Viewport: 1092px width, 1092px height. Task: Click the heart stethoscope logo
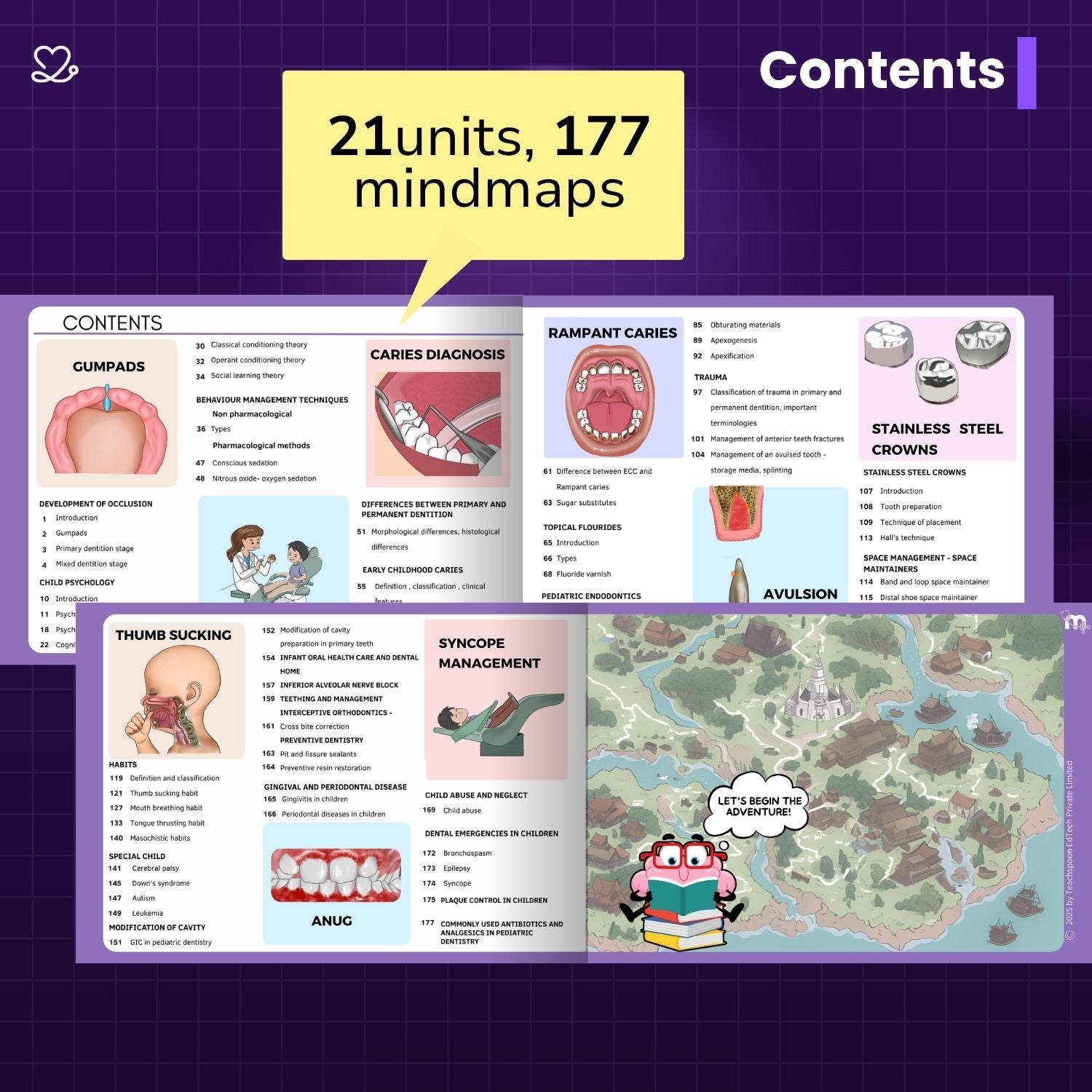tap(55, 64)
